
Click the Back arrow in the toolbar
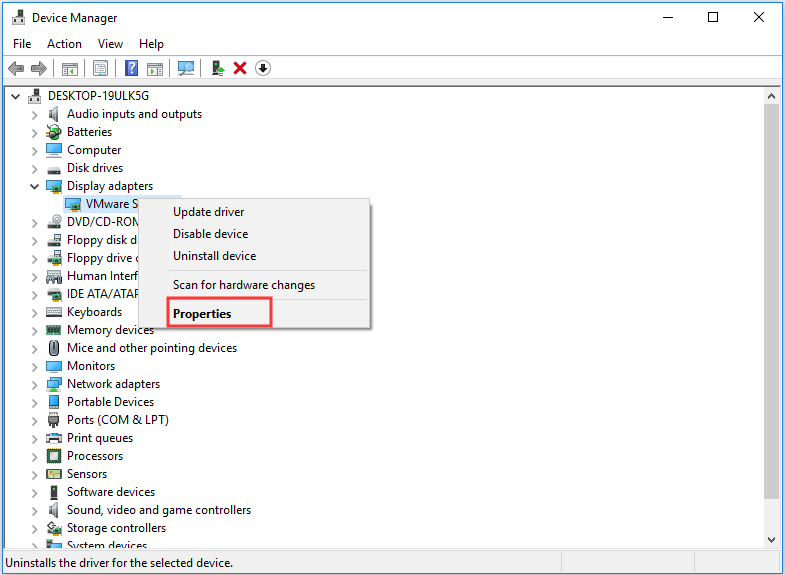[x=16, y=68]
